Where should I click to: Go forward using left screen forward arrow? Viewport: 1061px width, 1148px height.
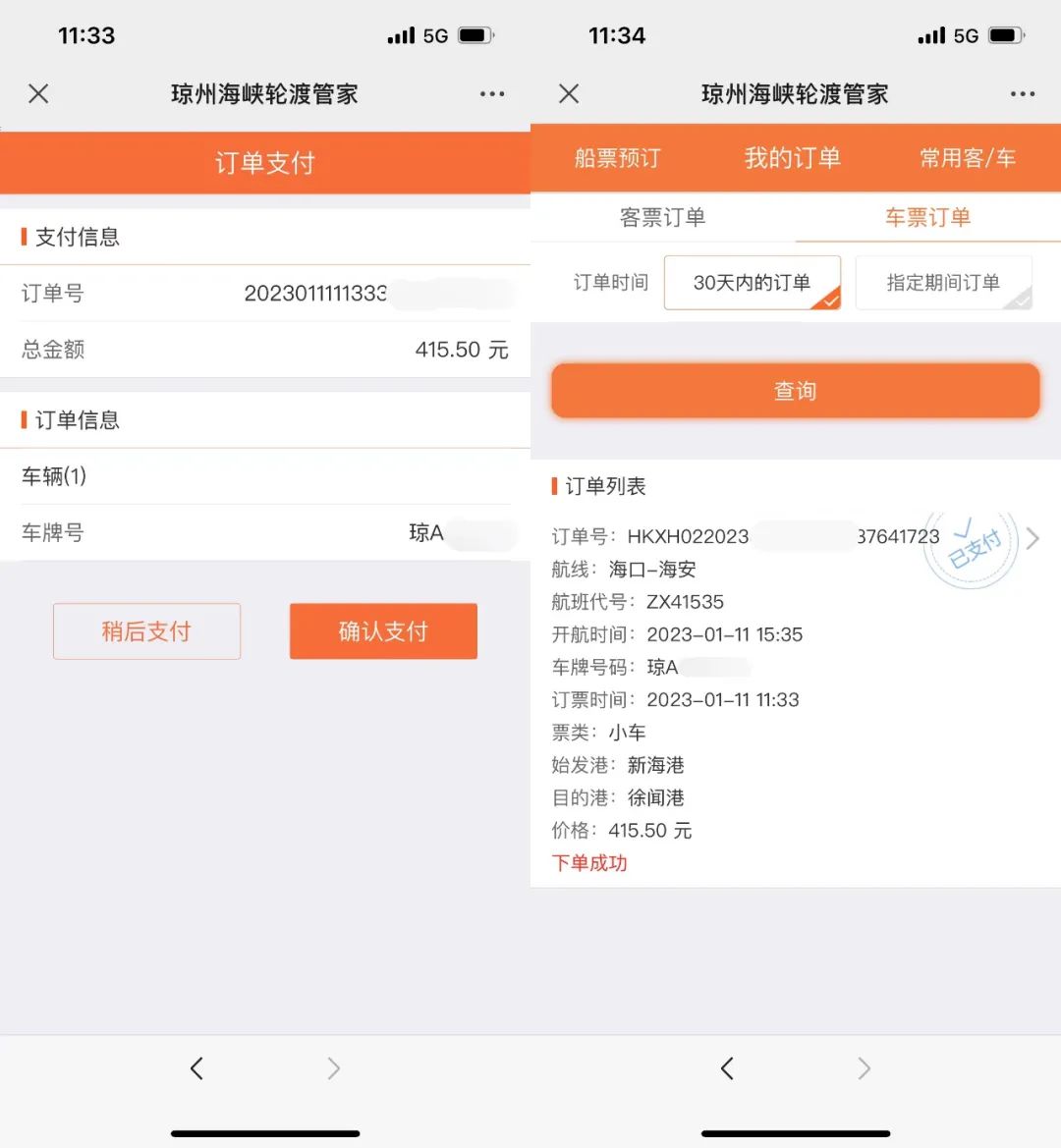pyautogui.click(x=333, y=1068)
